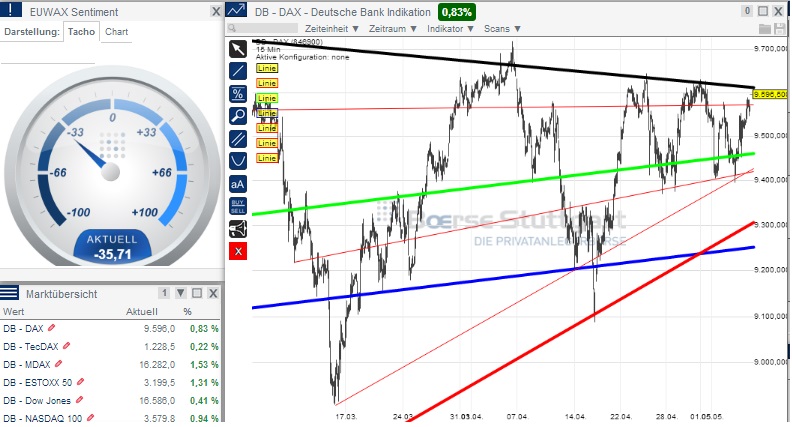
Task: Click the last Linie label
Action: coord(267,158)
